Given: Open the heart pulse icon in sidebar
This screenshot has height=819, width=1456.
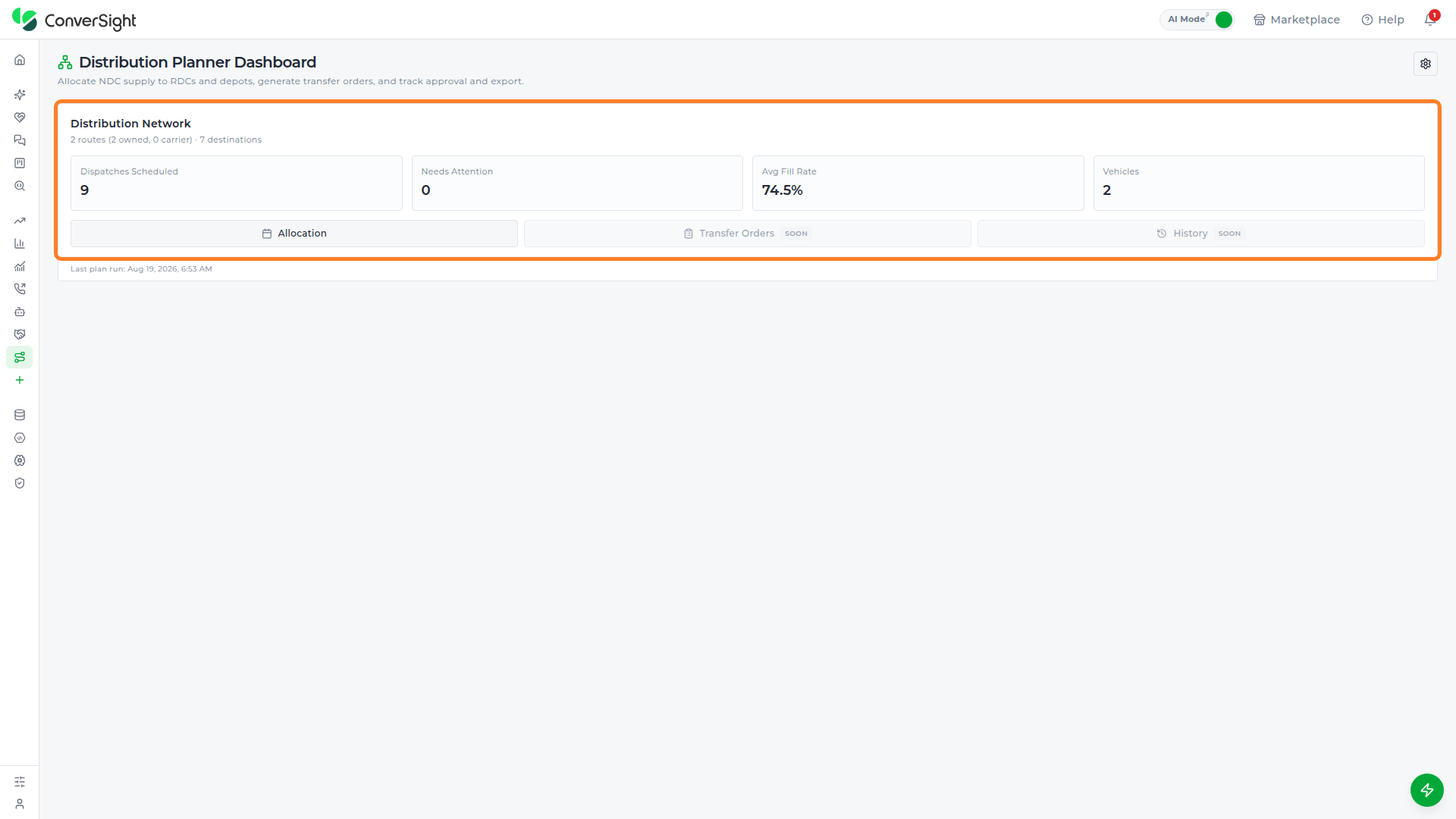Looking at the screenshot, I should point(20,118).
